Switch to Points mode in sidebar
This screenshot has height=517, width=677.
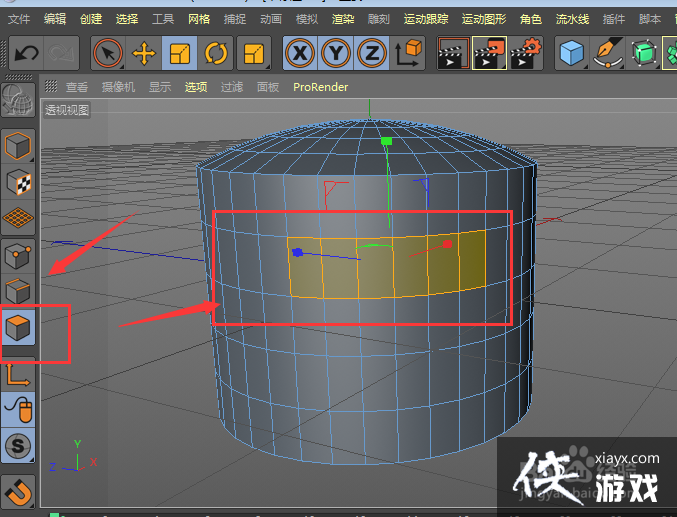click(19, 256)
